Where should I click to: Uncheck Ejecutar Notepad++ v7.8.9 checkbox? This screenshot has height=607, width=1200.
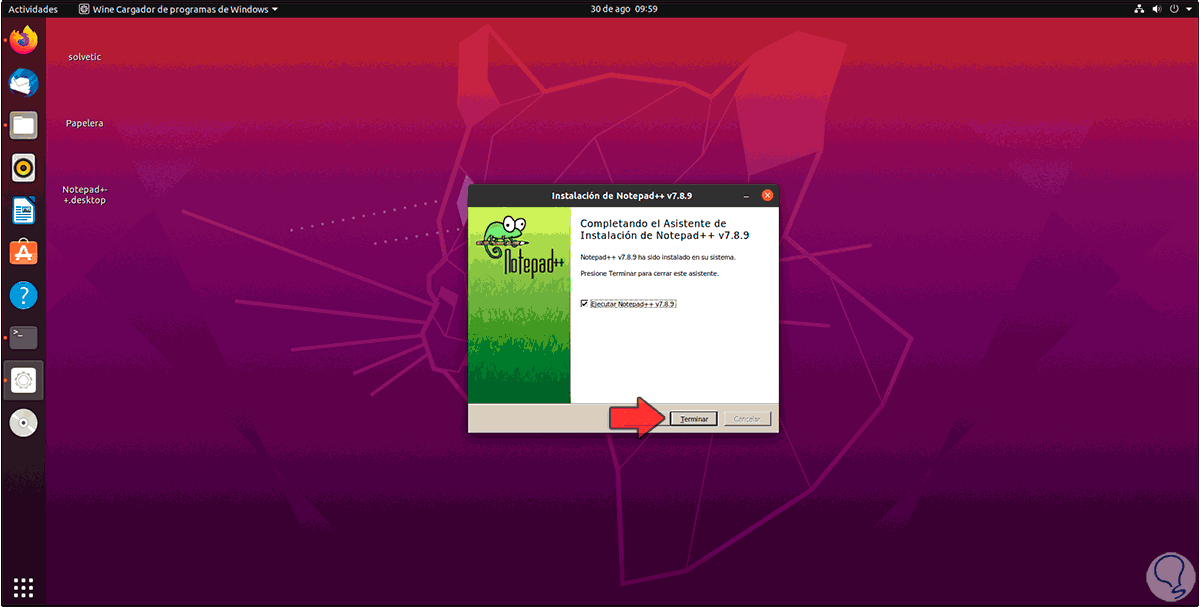tap(585, 303)
